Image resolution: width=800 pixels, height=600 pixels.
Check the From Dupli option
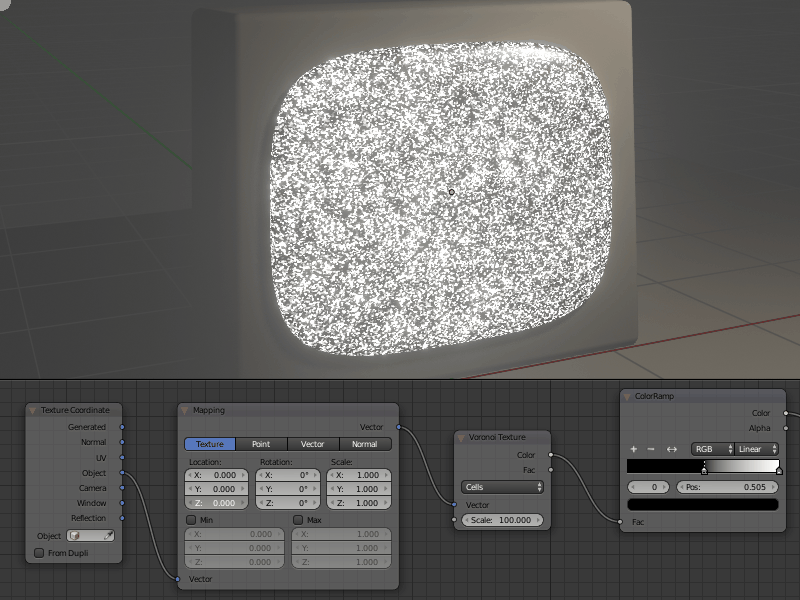click(x=40, y=553)
